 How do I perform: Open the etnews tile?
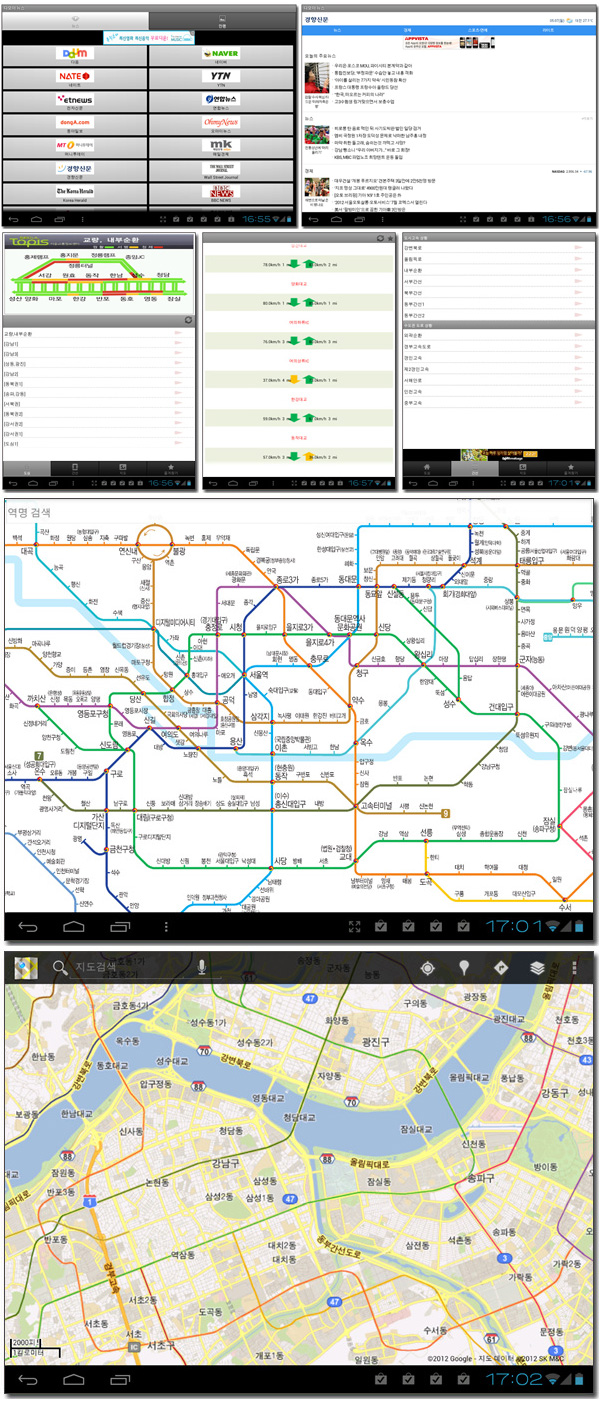pyautogui.click(x=74, y=102)
